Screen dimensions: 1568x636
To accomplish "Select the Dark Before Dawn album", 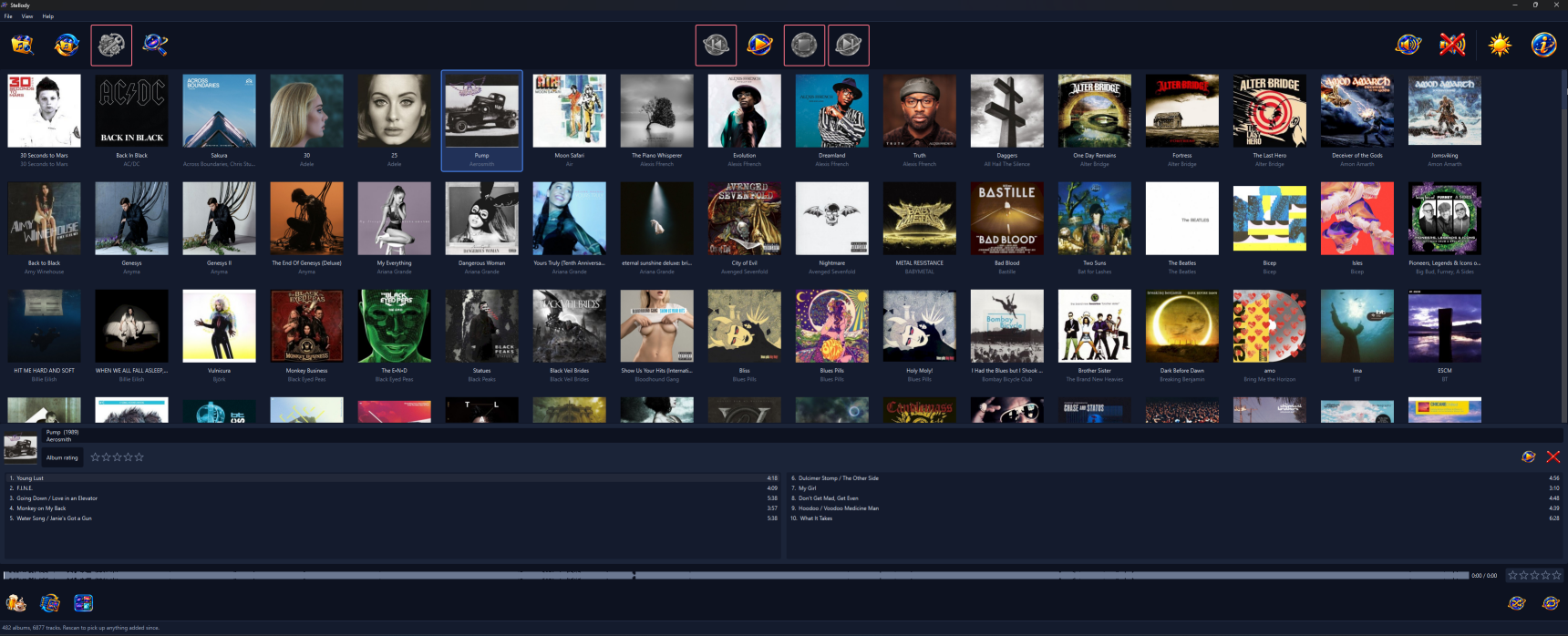I will (x=1181, y=326).
